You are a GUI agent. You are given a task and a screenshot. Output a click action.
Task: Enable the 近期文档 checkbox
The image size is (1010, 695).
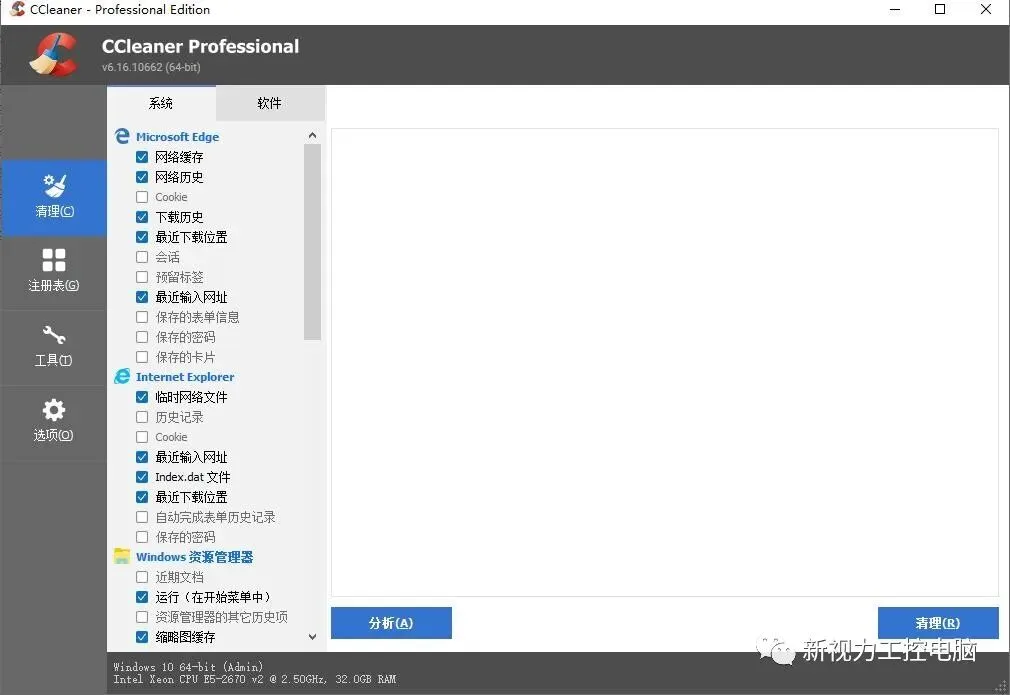142,577
